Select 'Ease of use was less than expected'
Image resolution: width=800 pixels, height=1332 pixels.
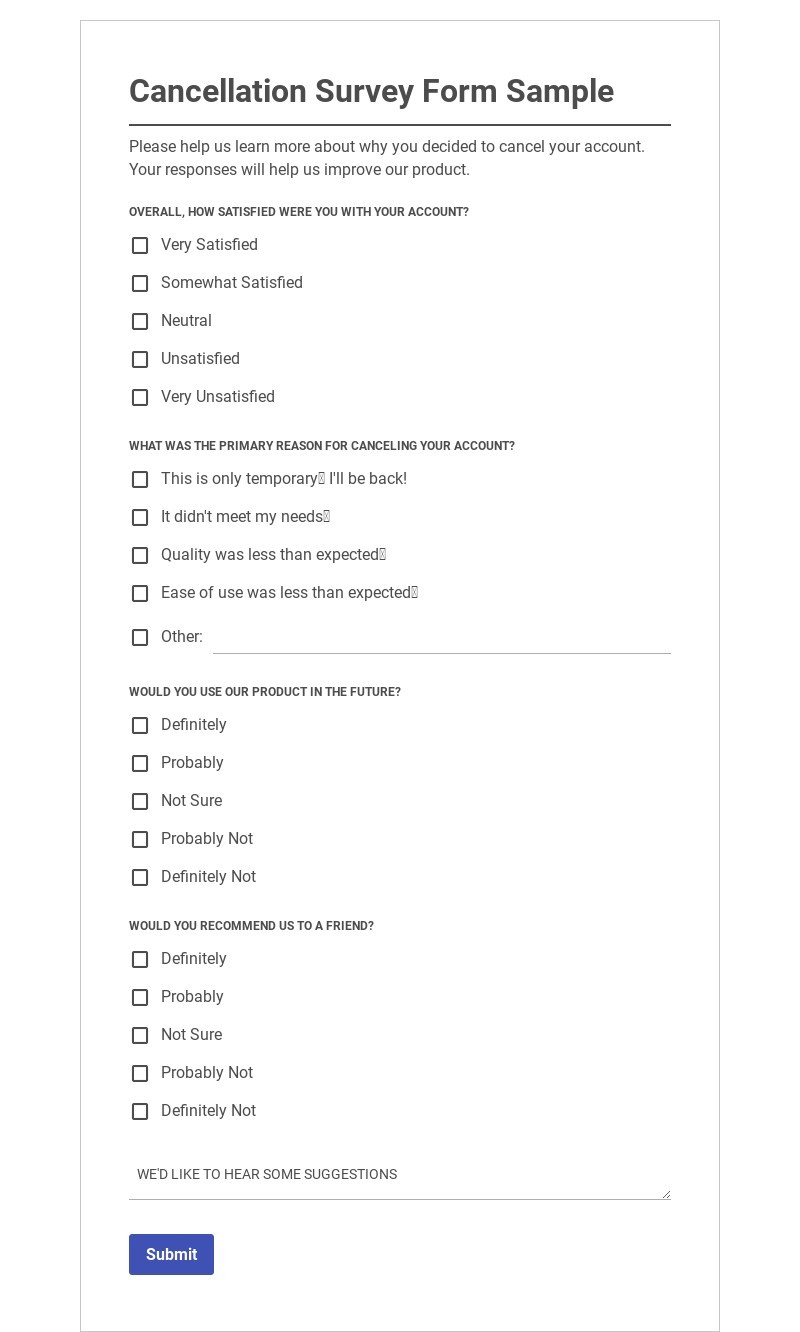140,594
